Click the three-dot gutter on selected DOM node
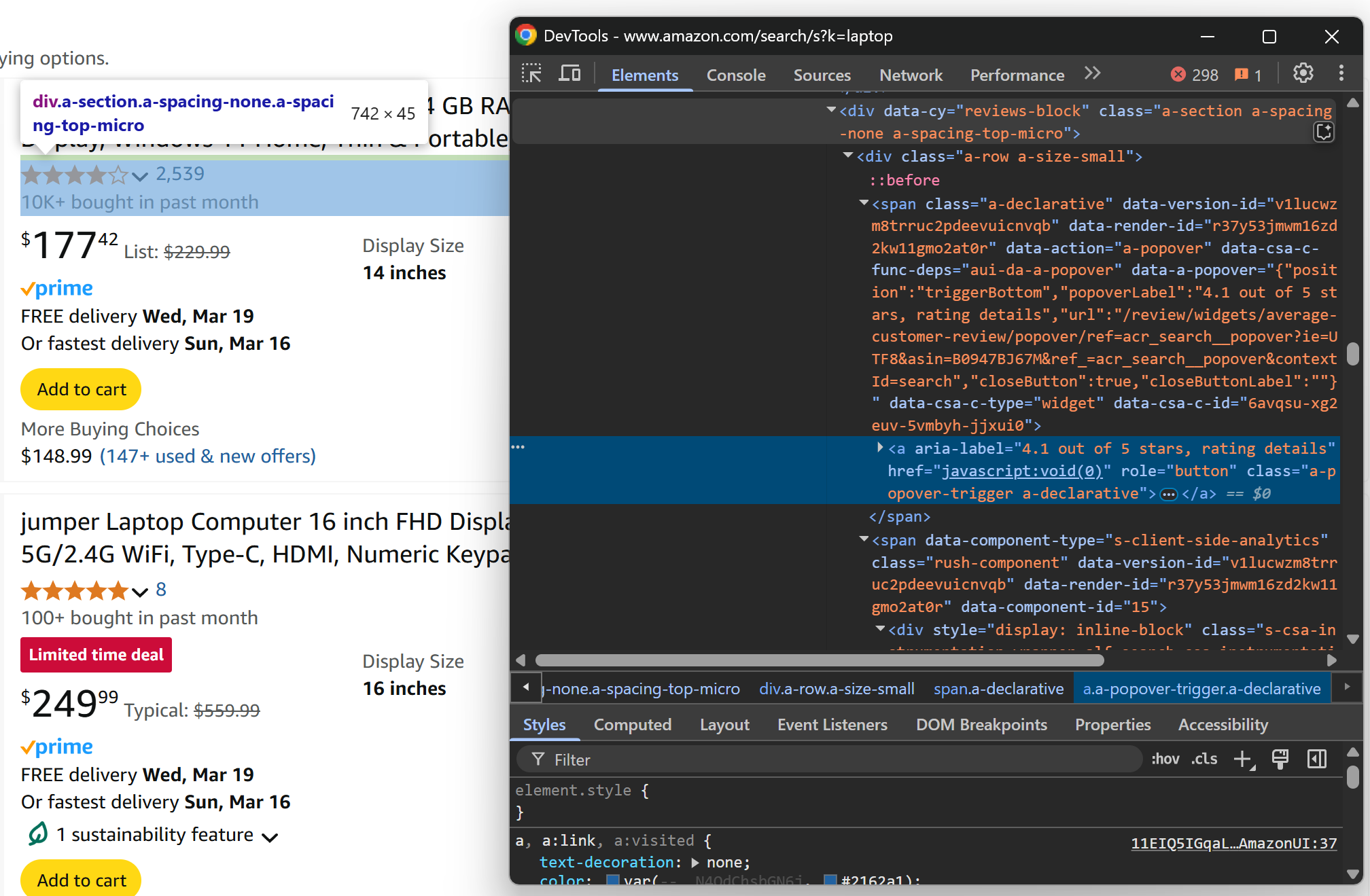Image resolution: width=1370 pixels, height=896 pixels. pos(518,447)
